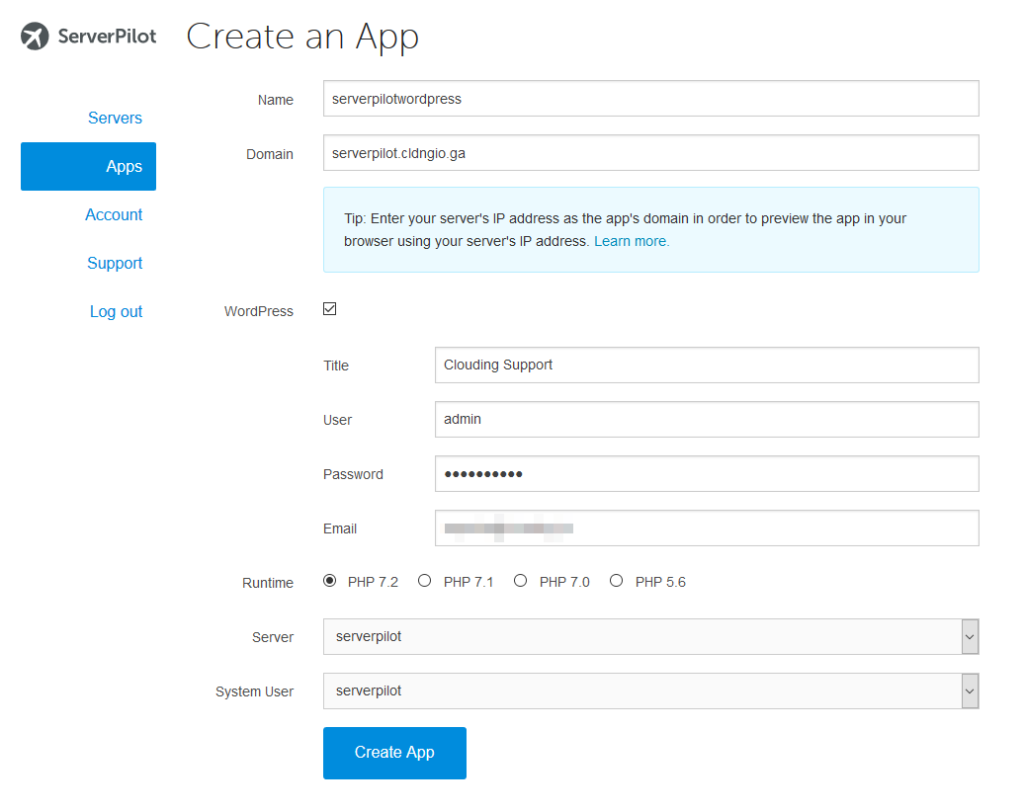Open the Apps menu item
Screen dimensions: 1024x812
point(88,167)
